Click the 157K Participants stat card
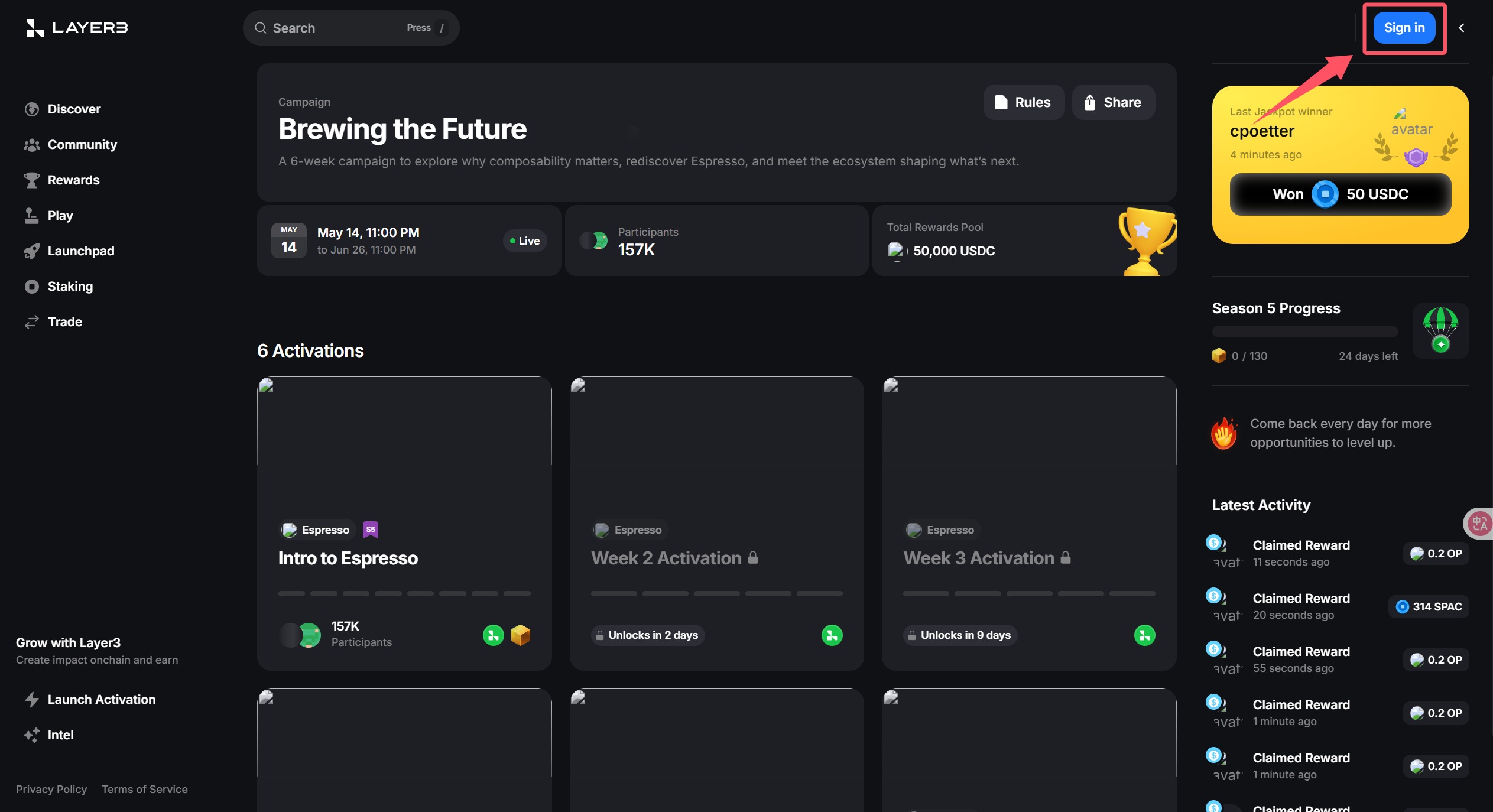The height and width of the screenshot is (812, 1493). click(x=716, y=241)
